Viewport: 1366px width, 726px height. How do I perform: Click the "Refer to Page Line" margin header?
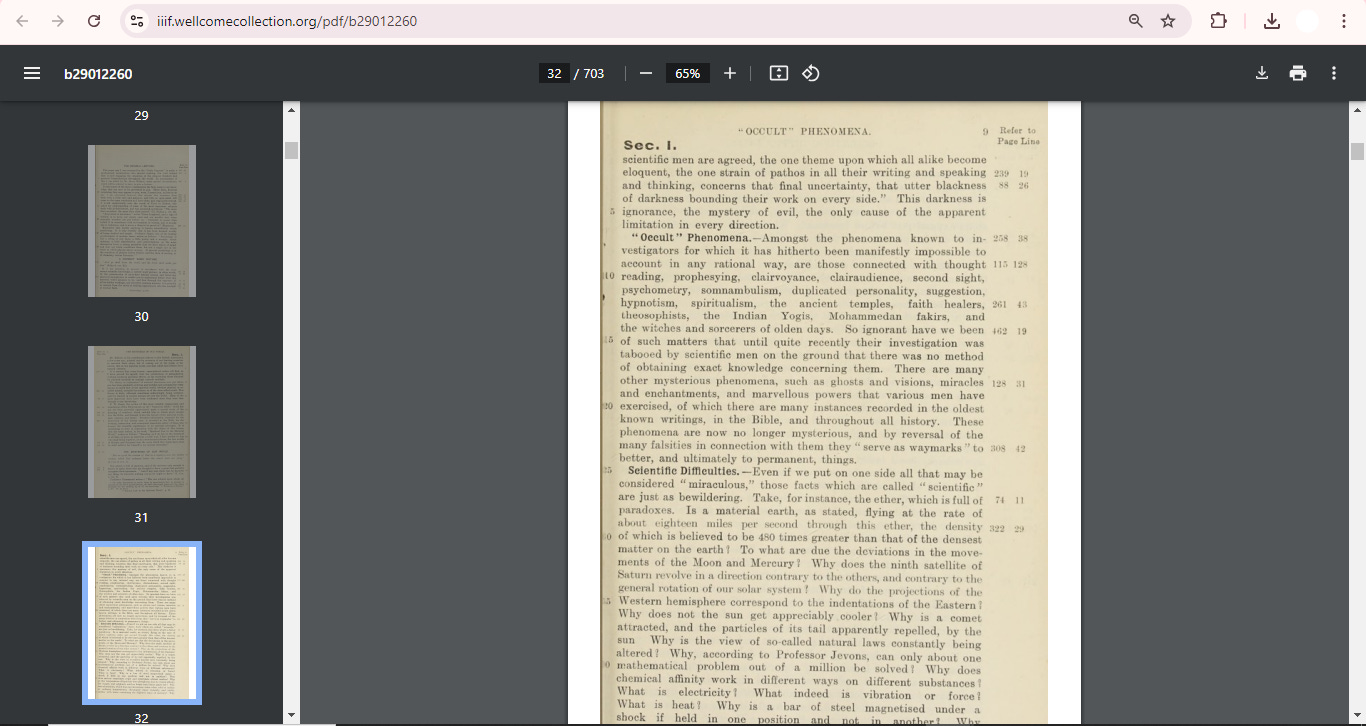(1018, 136)
